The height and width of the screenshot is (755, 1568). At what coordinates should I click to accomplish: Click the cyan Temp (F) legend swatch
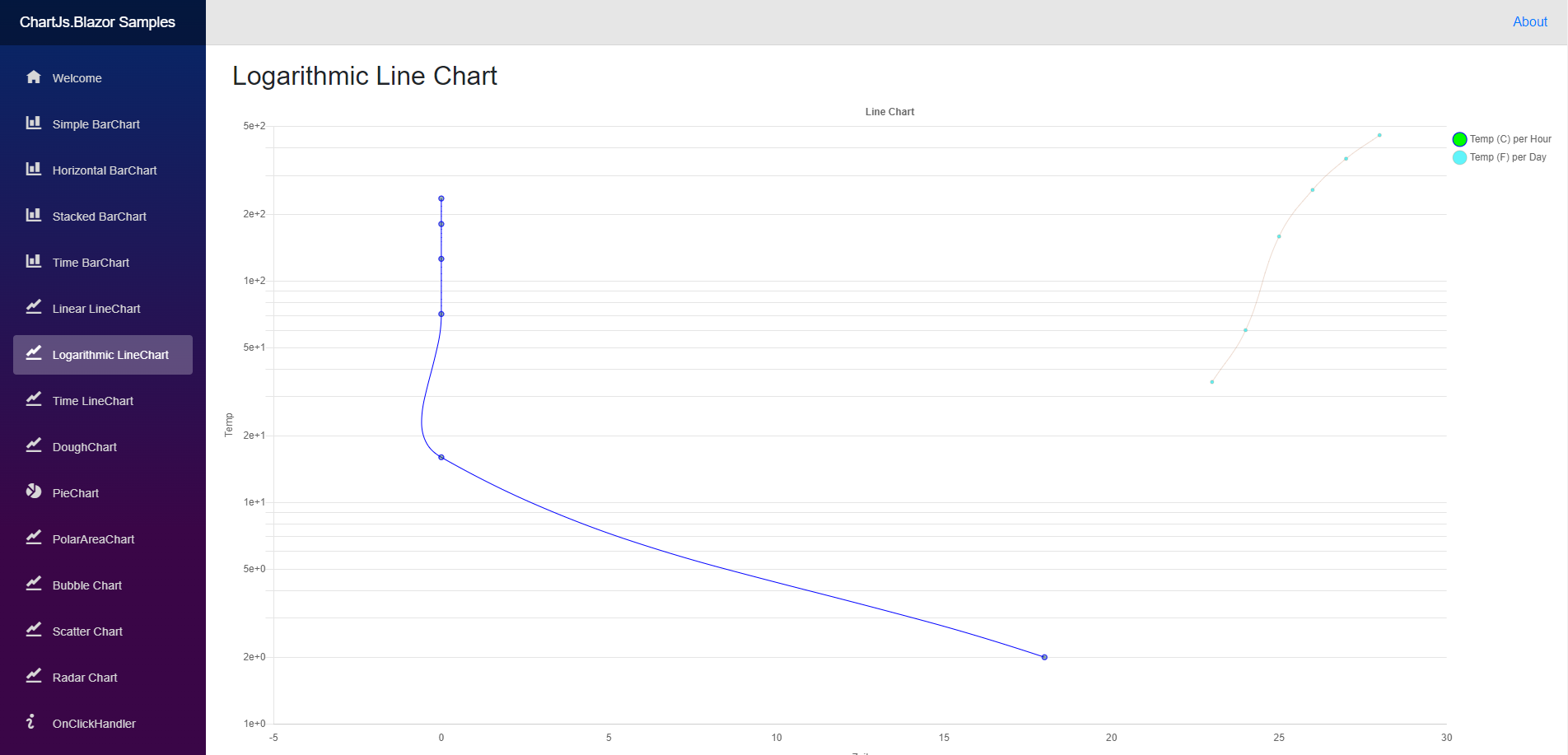point(1459,157)
